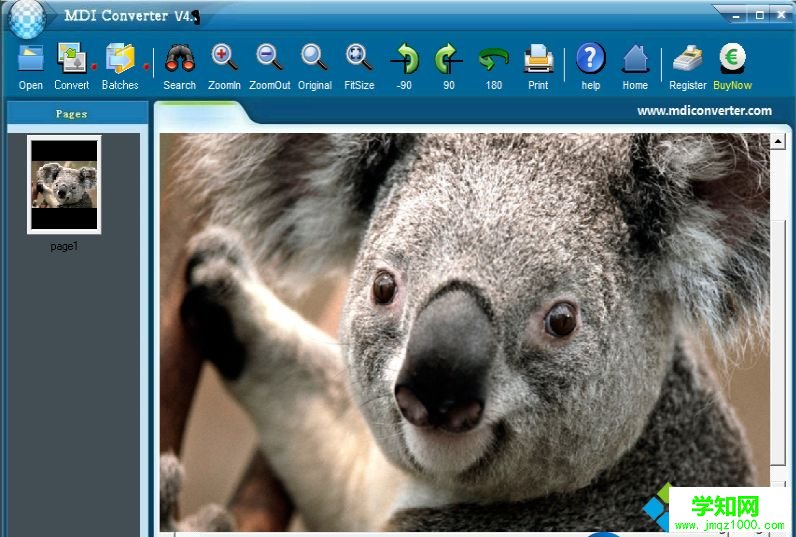Fit image with the FitSize icon
Image resolution: width=796 pixels, height=537 pixels.
pos(359,57)
